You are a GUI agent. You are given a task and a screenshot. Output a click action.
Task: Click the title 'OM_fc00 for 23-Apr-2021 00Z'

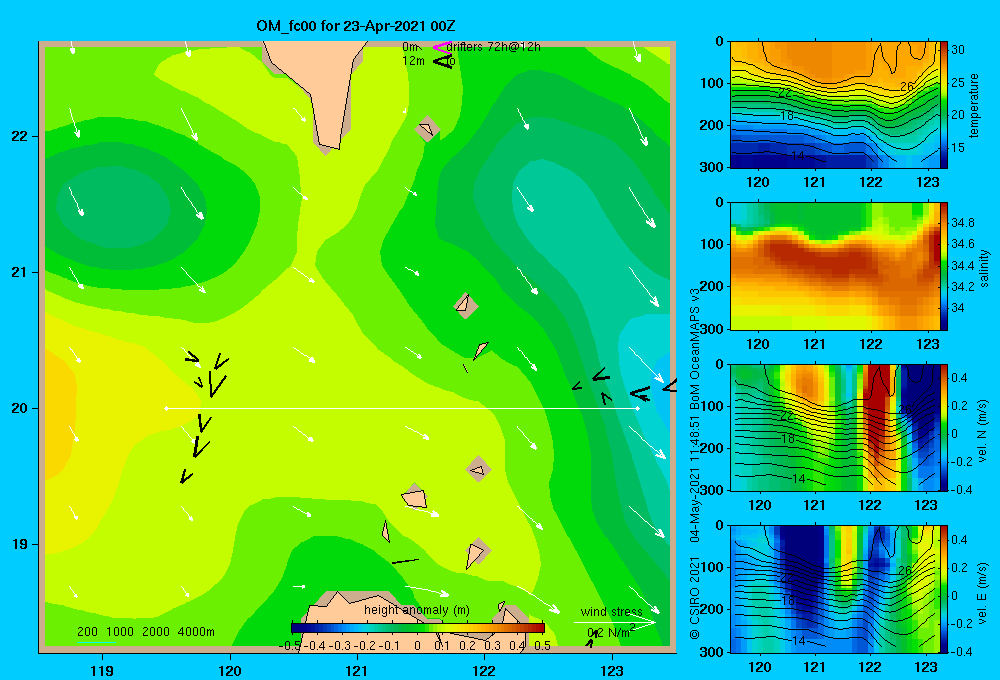coord(356,26)
